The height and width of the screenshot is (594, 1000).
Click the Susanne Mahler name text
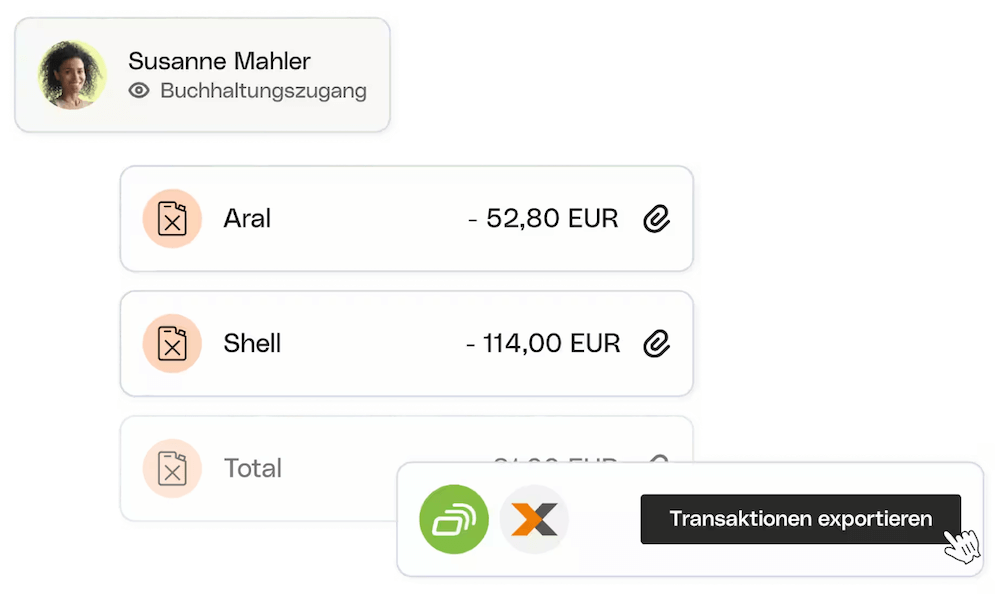point(219,61)
